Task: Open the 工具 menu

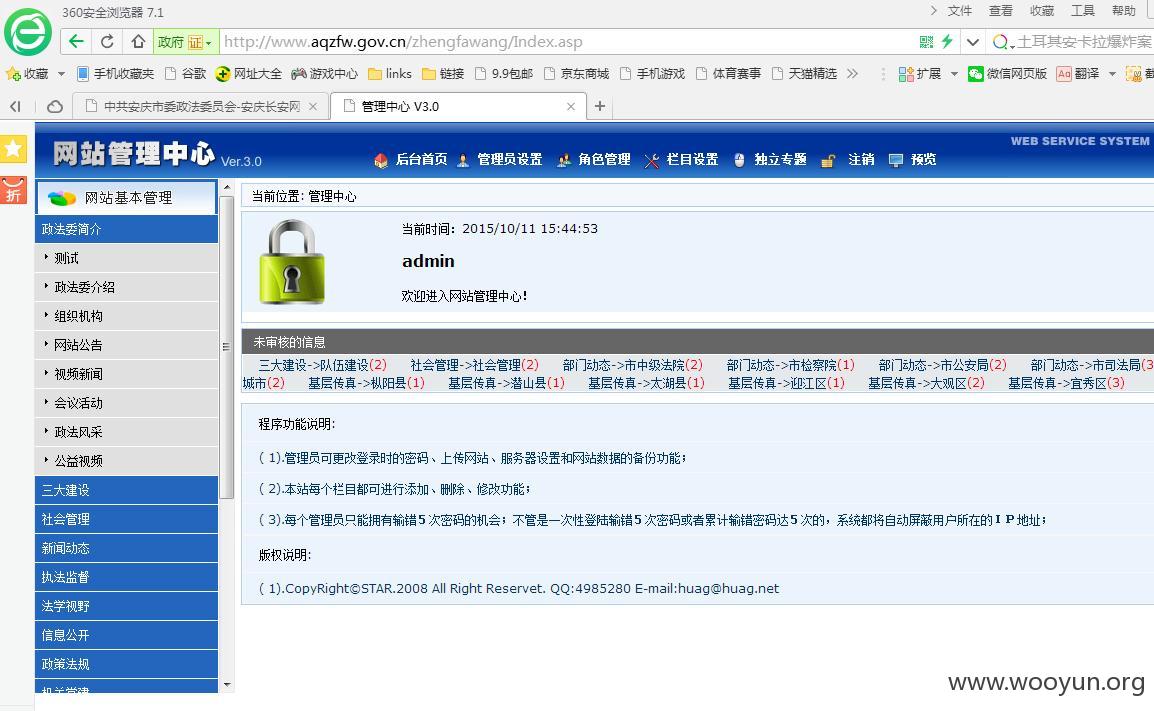Action: (x=1083, y=10)
